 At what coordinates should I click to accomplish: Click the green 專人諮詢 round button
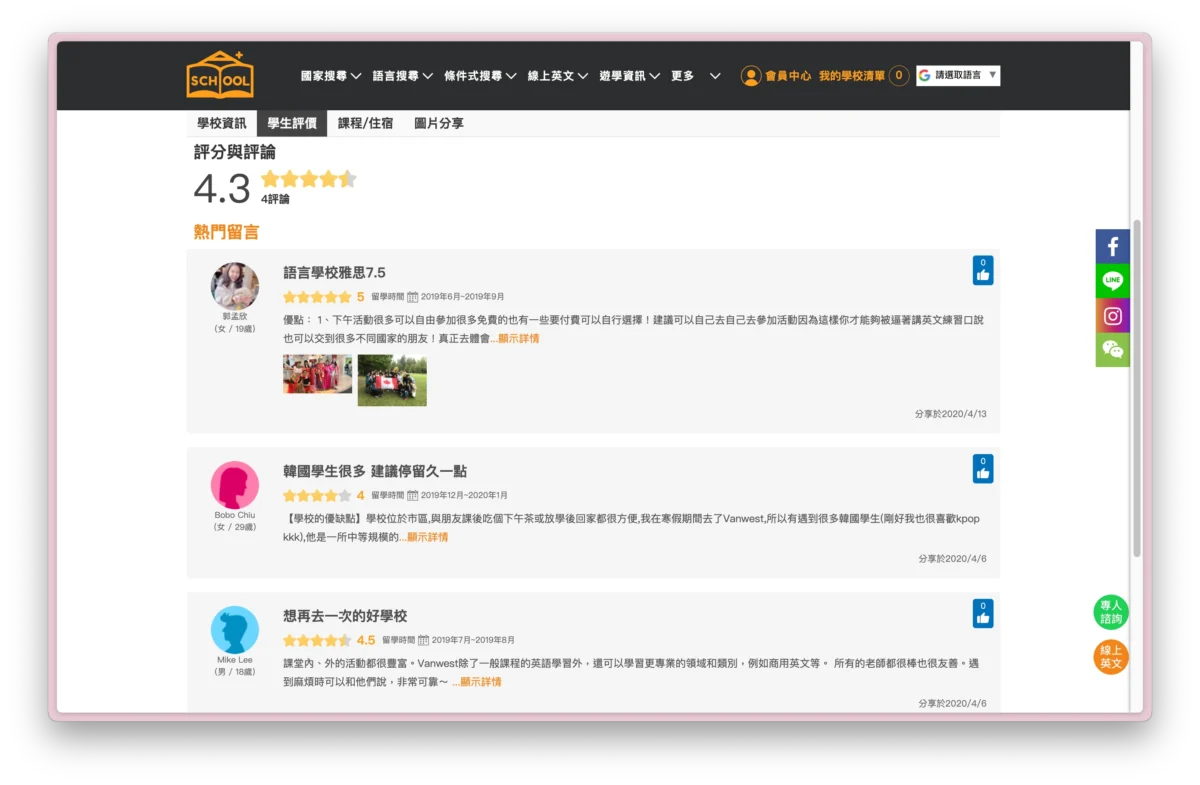[x=1111, y=612]
